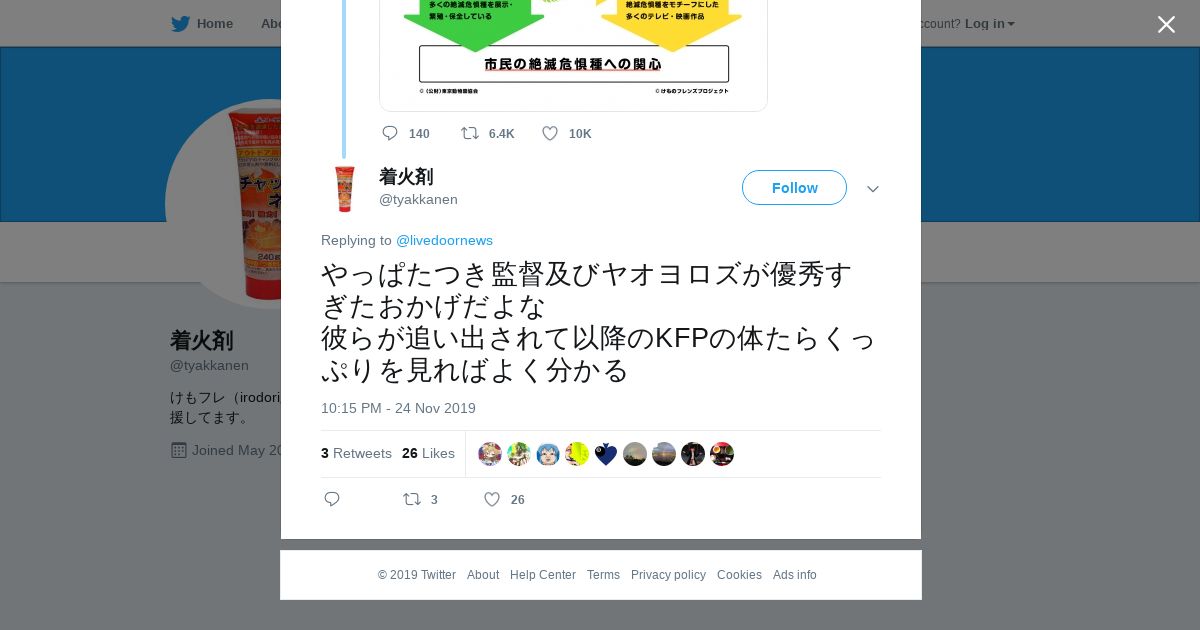Viewport: 1200px width, 630px height.
Task: Follow the 着火剤 account
Action: (794, 188)
